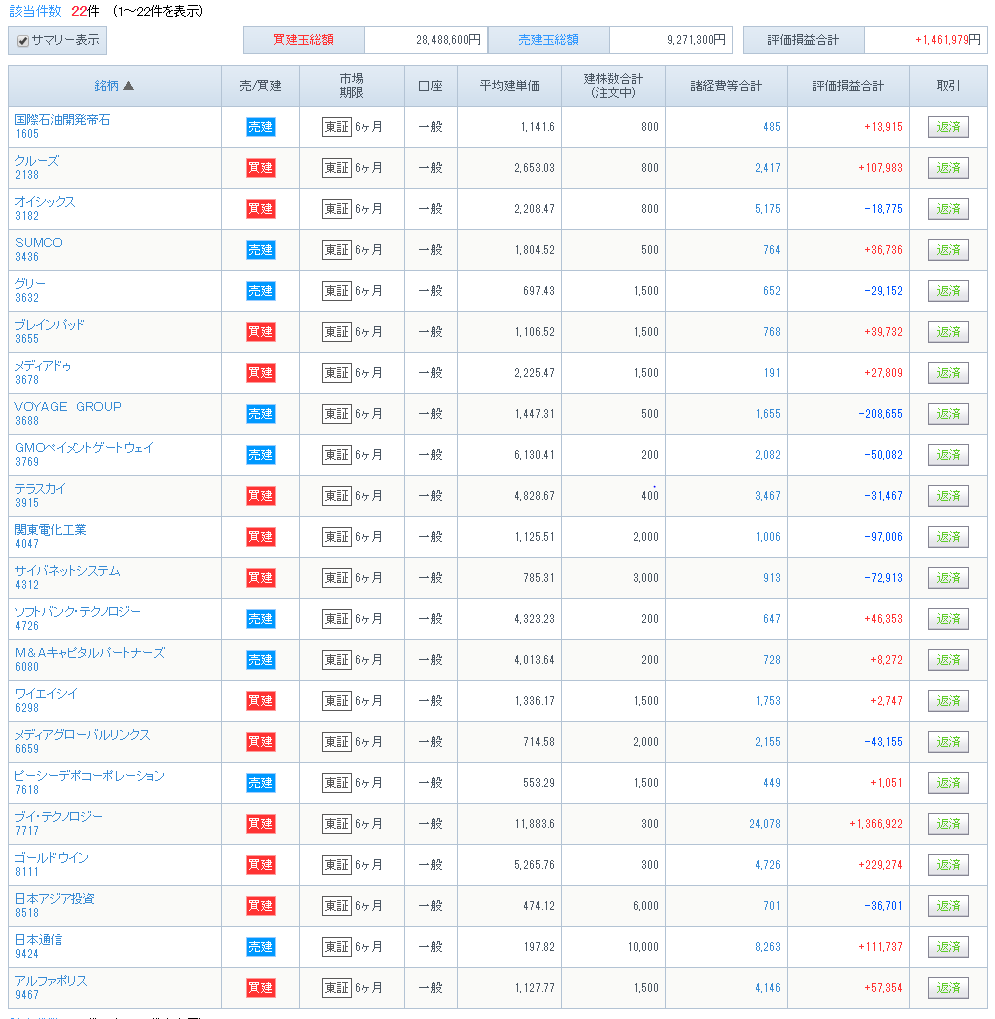
Task: Click the 買建 badge in ゴールドウイン row
Action: pyautogui.click(x=261, y=864)
